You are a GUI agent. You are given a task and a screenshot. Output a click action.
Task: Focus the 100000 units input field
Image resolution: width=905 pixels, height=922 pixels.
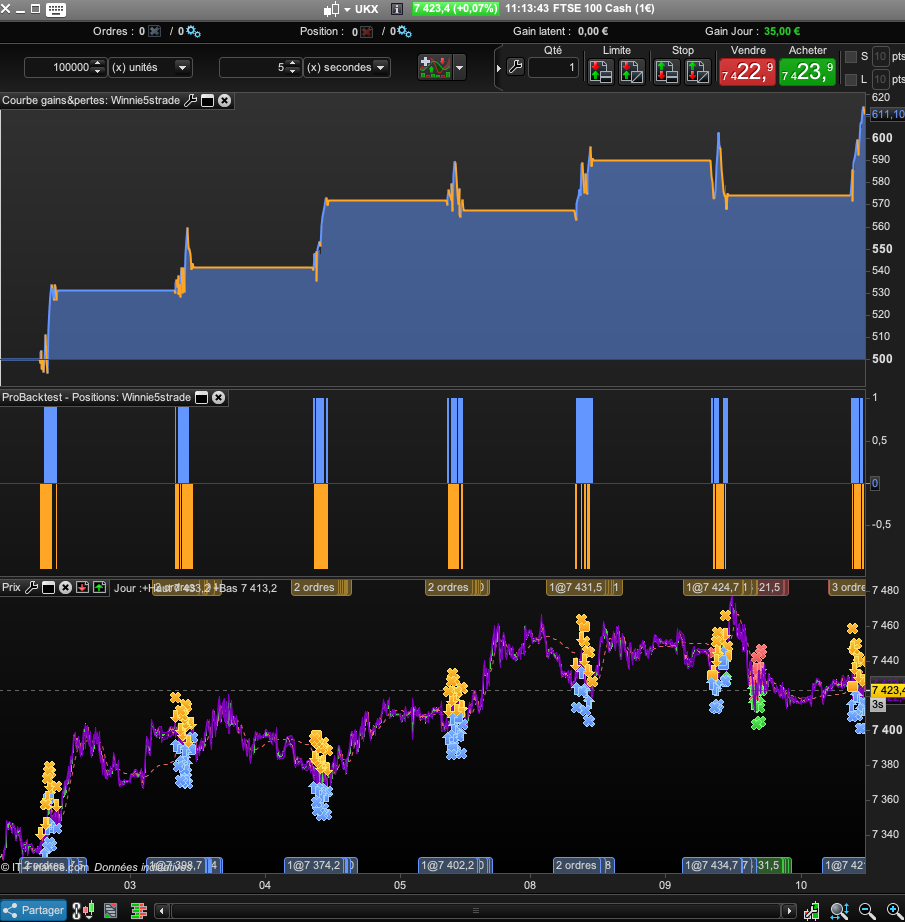coord(58,68)
